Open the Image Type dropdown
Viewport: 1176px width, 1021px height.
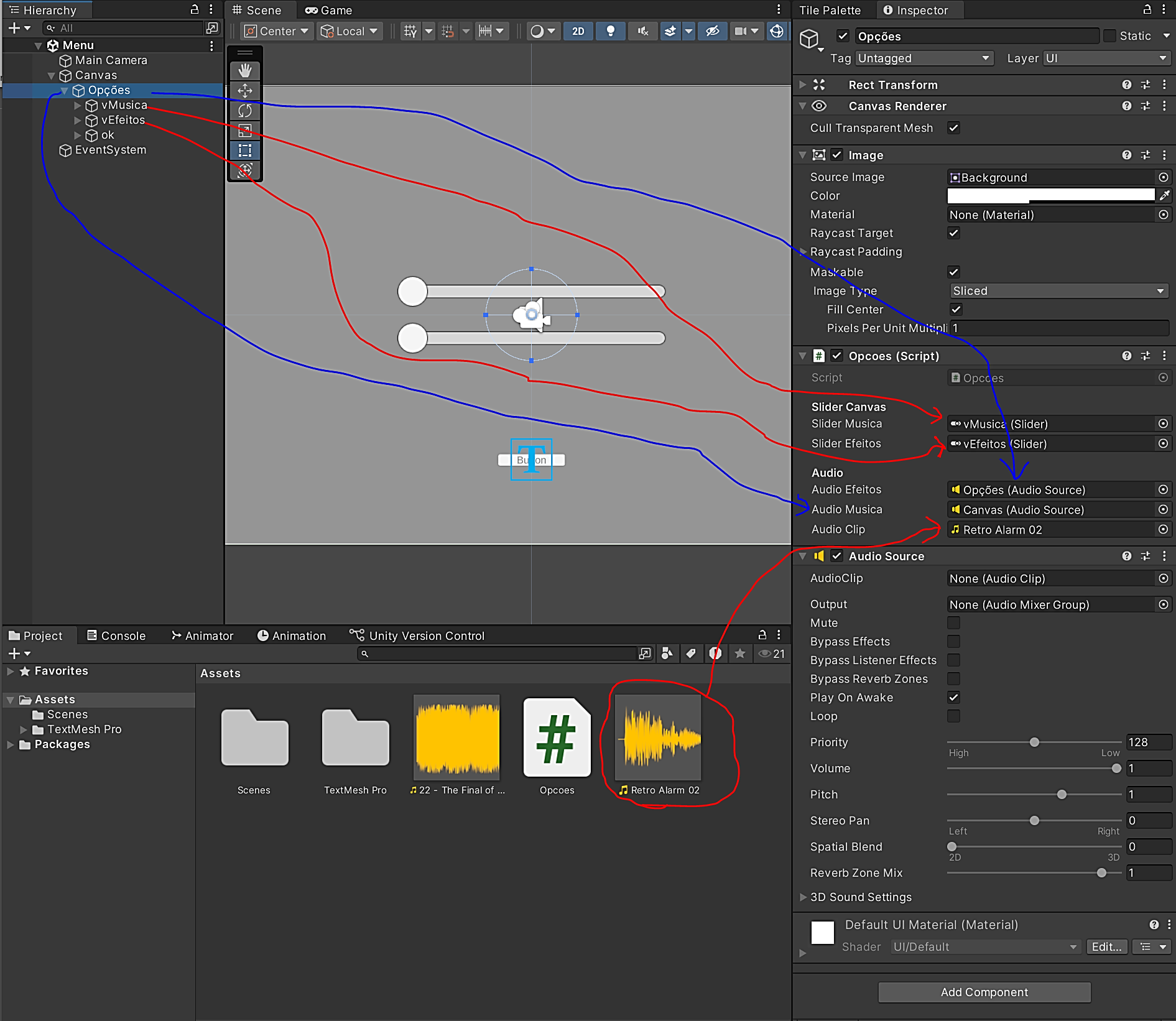coord(1058,291)
